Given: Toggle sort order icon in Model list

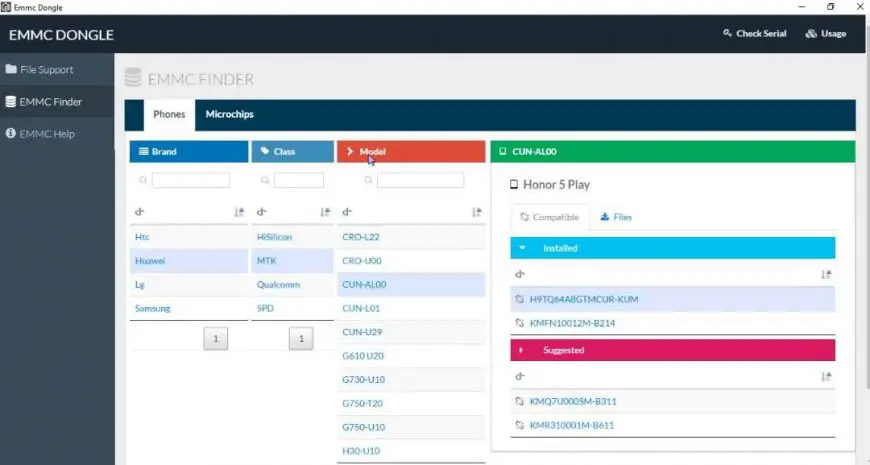Looking at the screenshot, I should [x=477, y=212].
